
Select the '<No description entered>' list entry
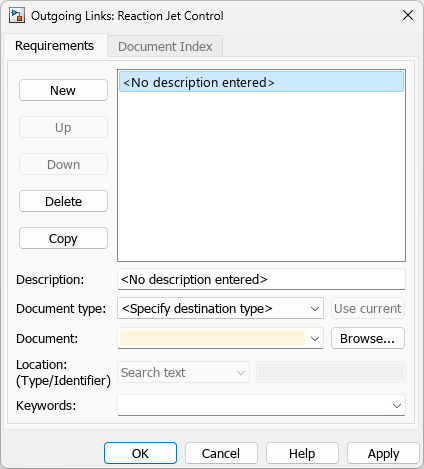[x=261, y=82]
